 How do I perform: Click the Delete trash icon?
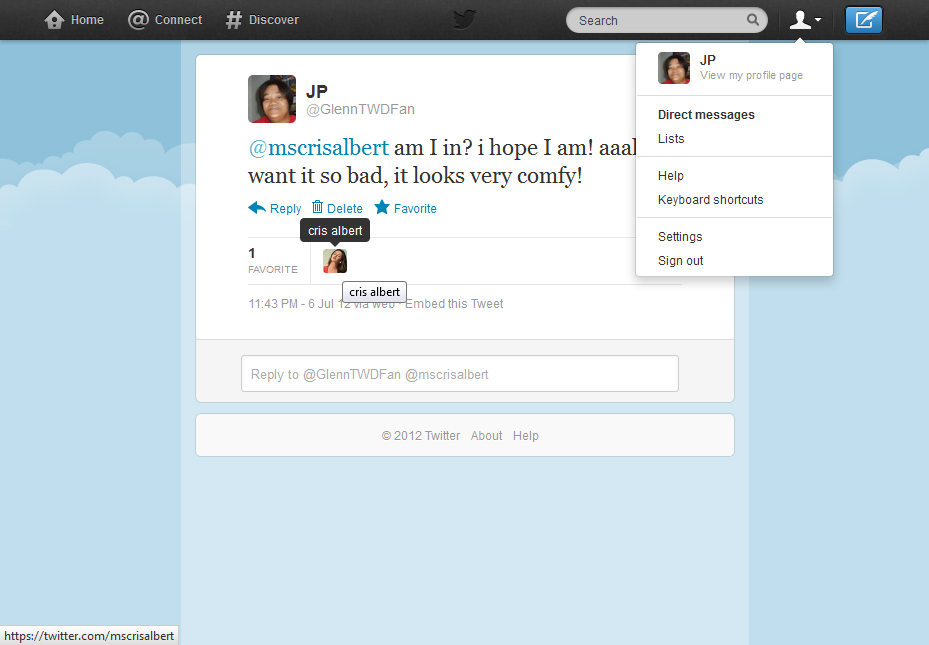coord(318,207)
